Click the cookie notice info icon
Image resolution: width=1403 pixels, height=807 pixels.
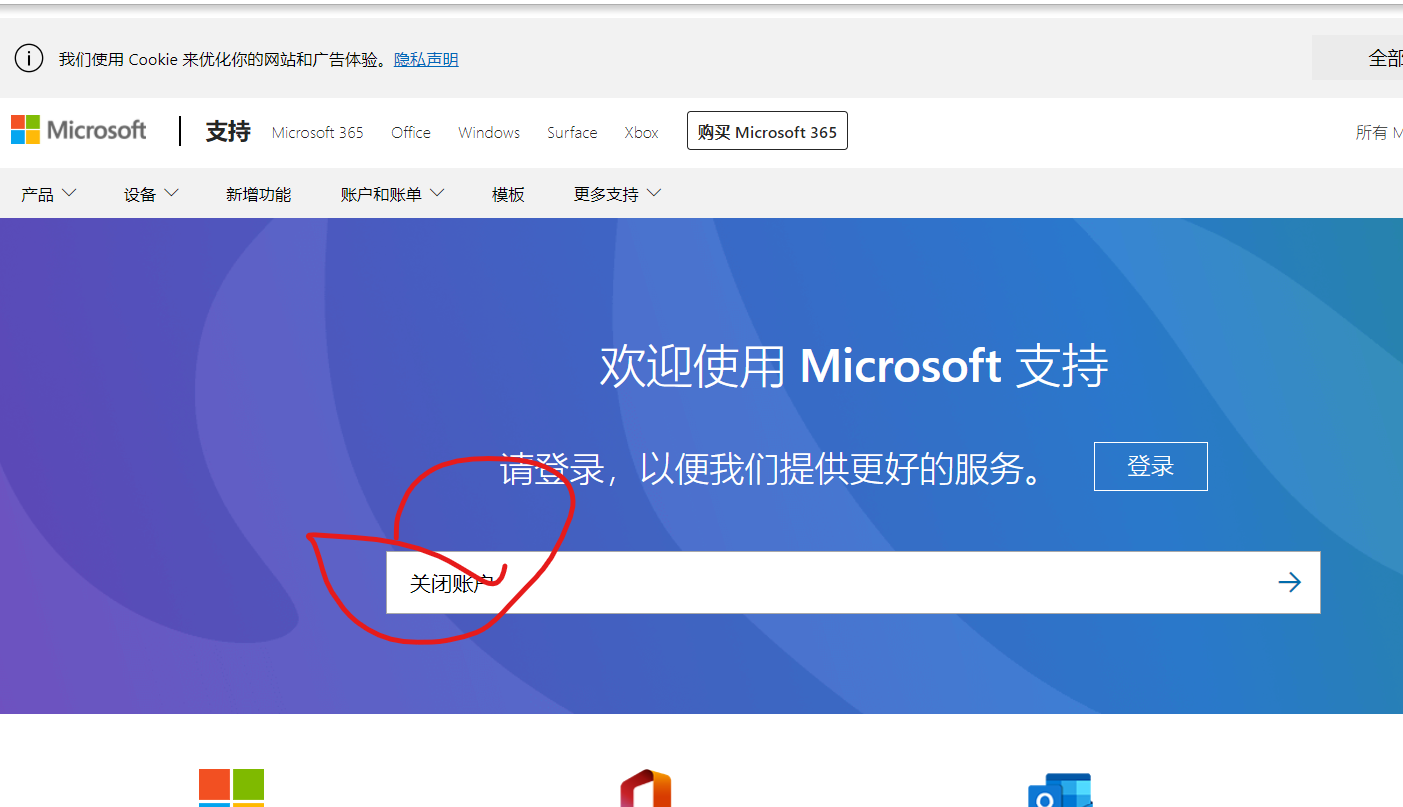[29, 59]
